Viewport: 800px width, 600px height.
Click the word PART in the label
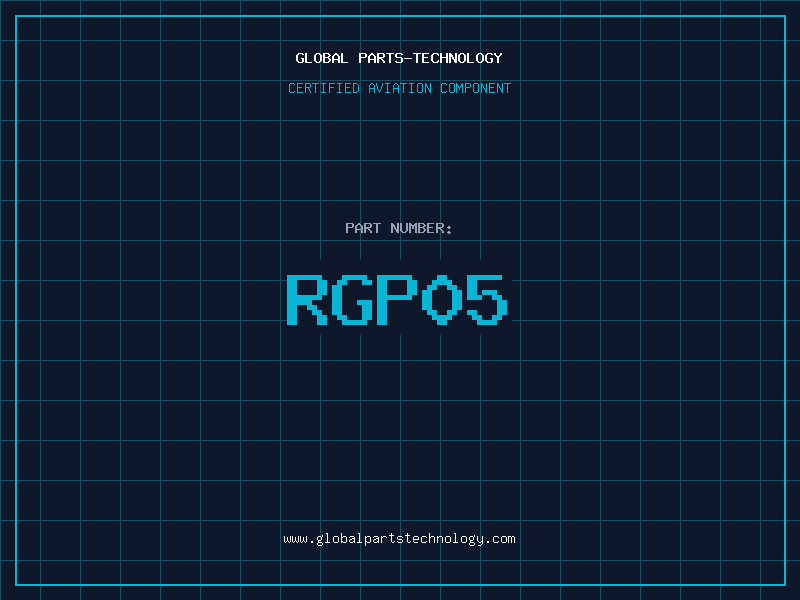click(363, 228)
